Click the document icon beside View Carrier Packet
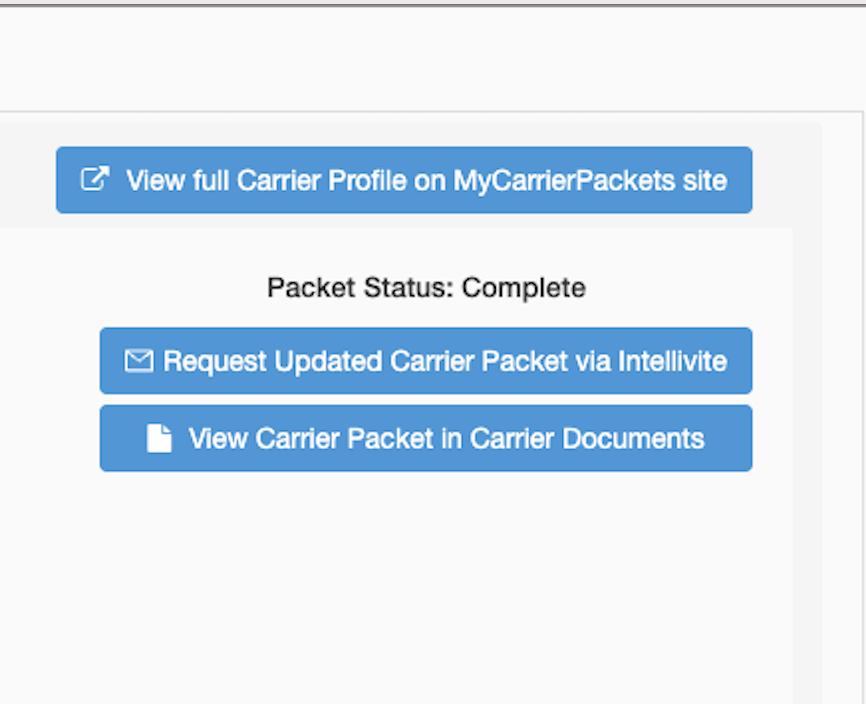The width and height of the screenshot is (866, 704). tap(159, 438)
